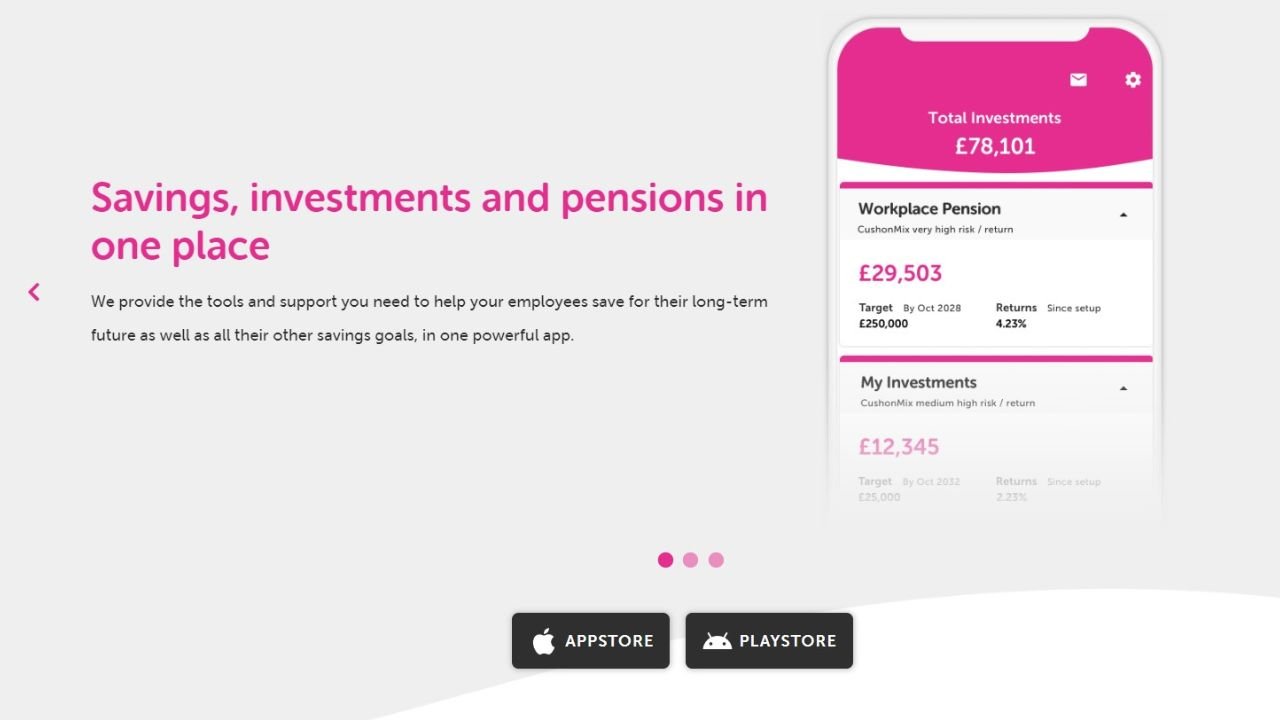Click the Apple logo on AppStore button
The width and height of the screenshot is (1280, 720).
click(x=543, y=641)
